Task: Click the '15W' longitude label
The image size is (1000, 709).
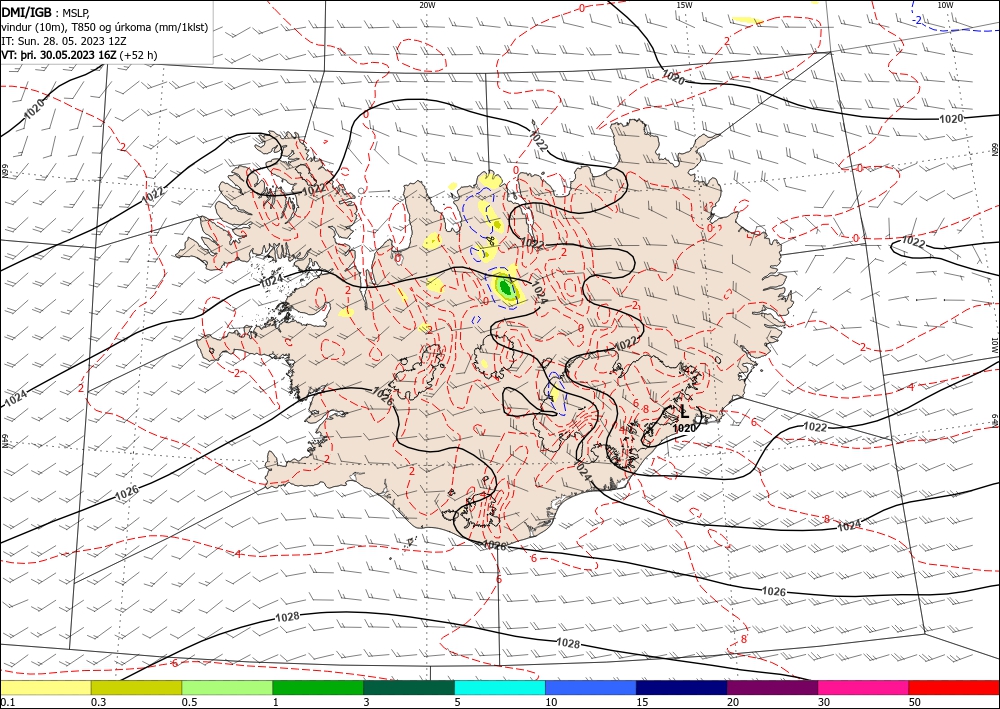Action: tap(684, 5)
